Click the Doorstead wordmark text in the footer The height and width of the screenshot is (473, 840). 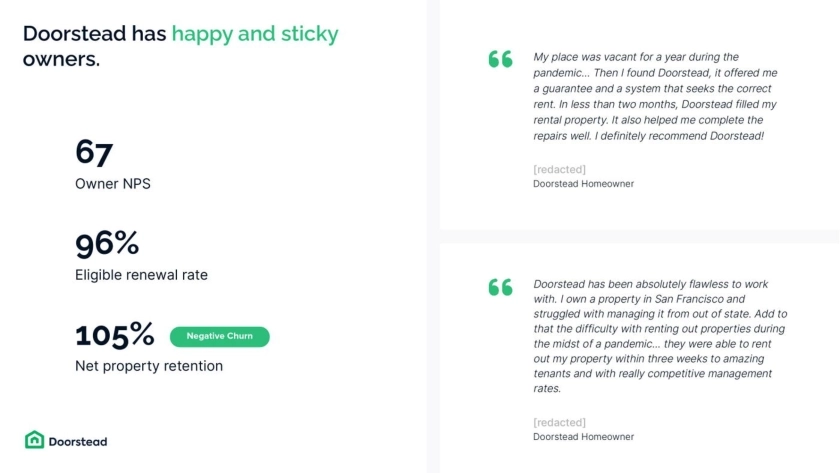coord(79,441)
